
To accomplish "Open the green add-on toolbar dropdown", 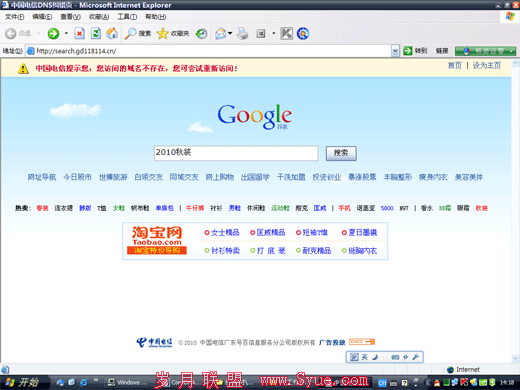I will [x=512, y=51].
